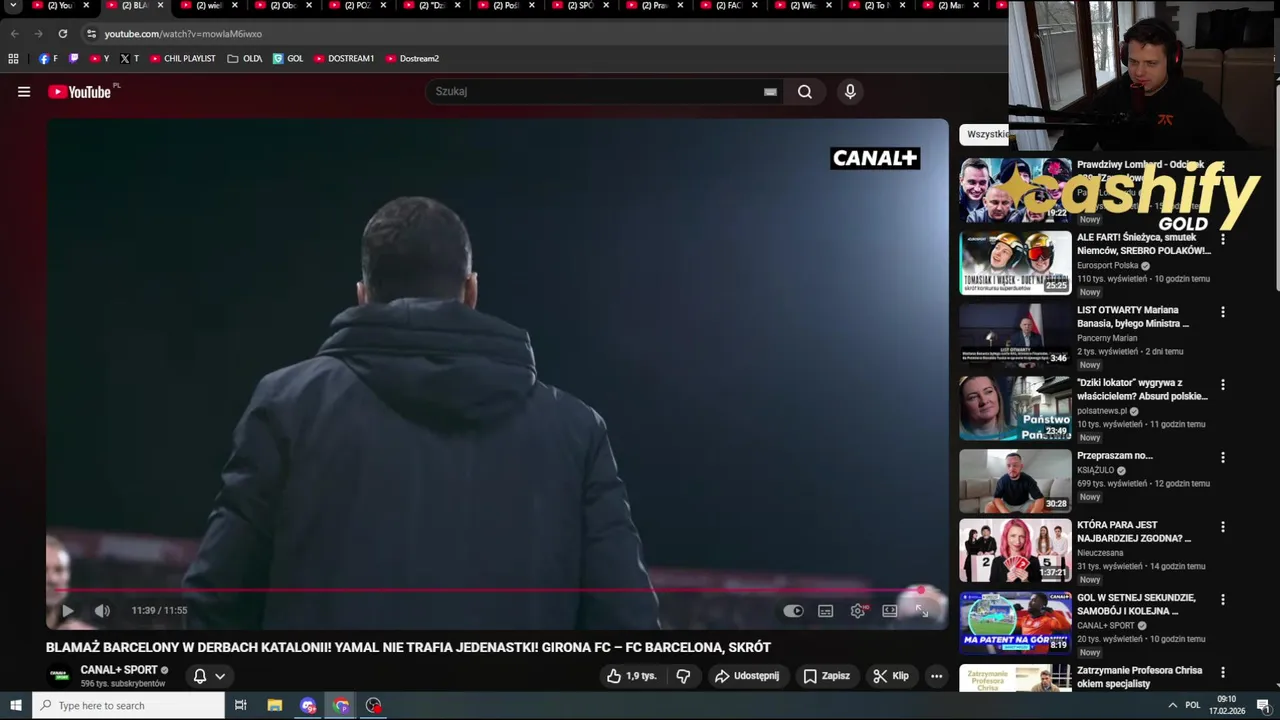Open LIST OTWARTY Mariana Banasia video
1280x720 pixels.
pyautogui.click(x=1133, y=317)
